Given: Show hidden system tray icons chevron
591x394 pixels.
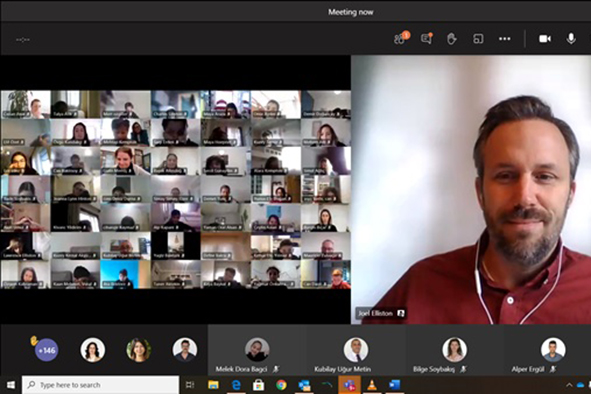Looking at the screenshot, I should click(569, 385).
